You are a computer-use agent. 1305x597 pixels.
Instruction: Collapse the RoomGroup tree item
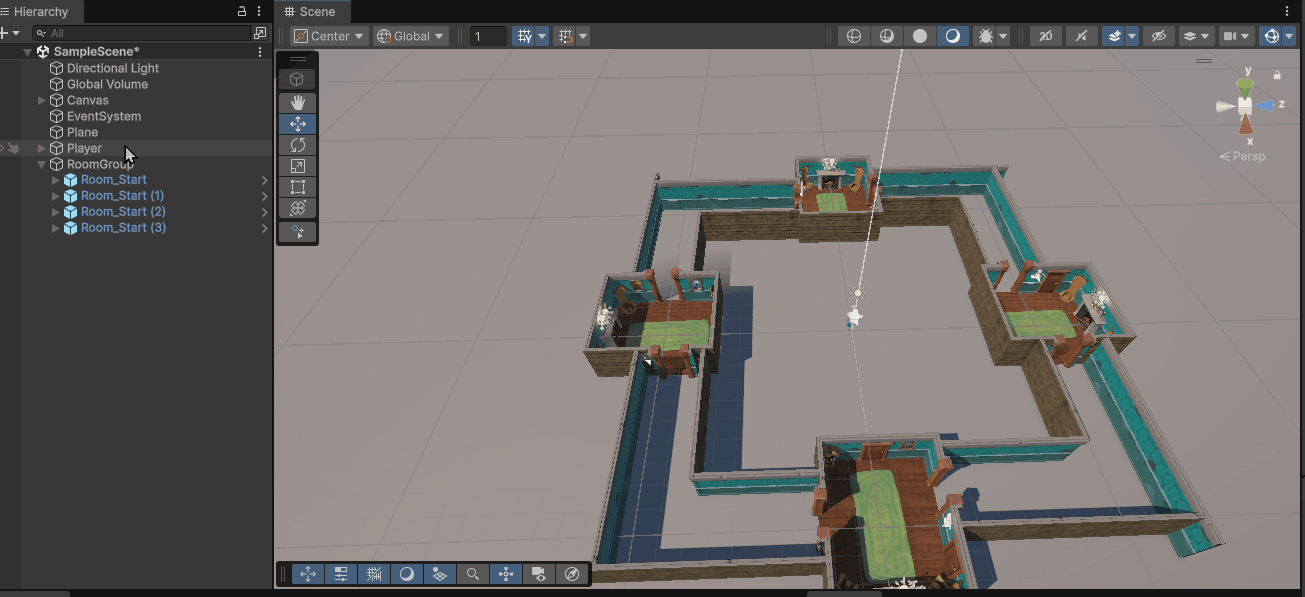[x=42, y=164]
